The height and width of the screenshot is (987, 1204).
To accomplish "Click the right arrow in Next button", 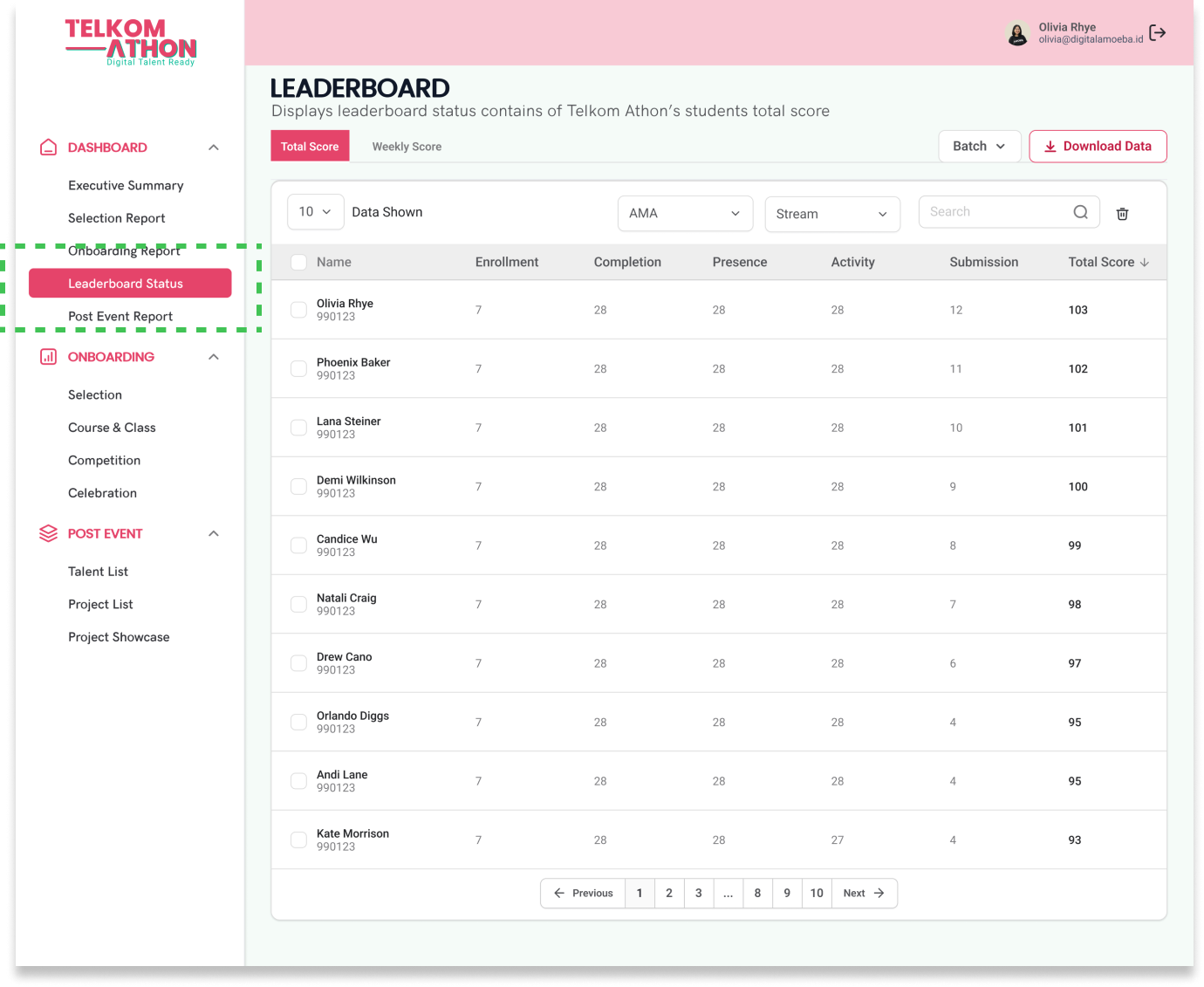I will tap(879, 893).
